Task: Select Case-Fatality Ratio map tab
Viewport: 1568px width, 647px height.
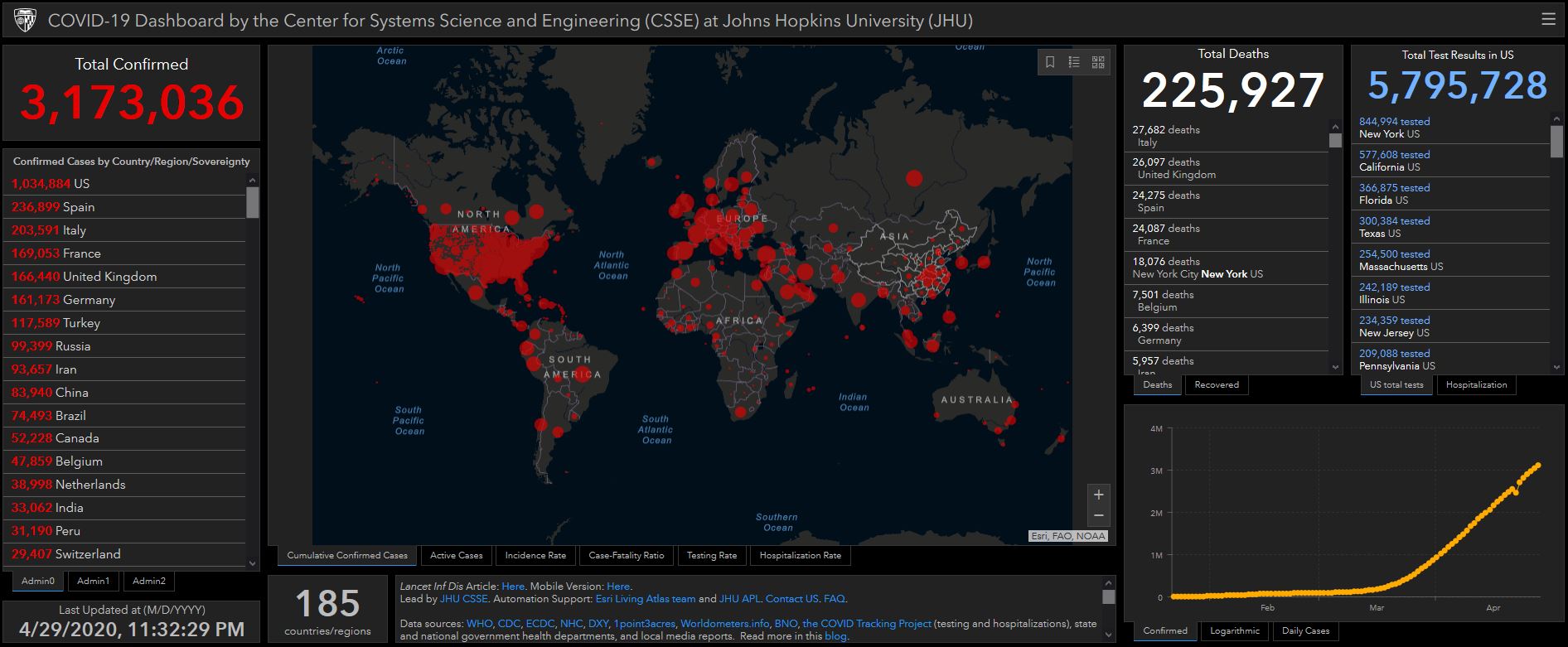Action: (x=627, y=555)
